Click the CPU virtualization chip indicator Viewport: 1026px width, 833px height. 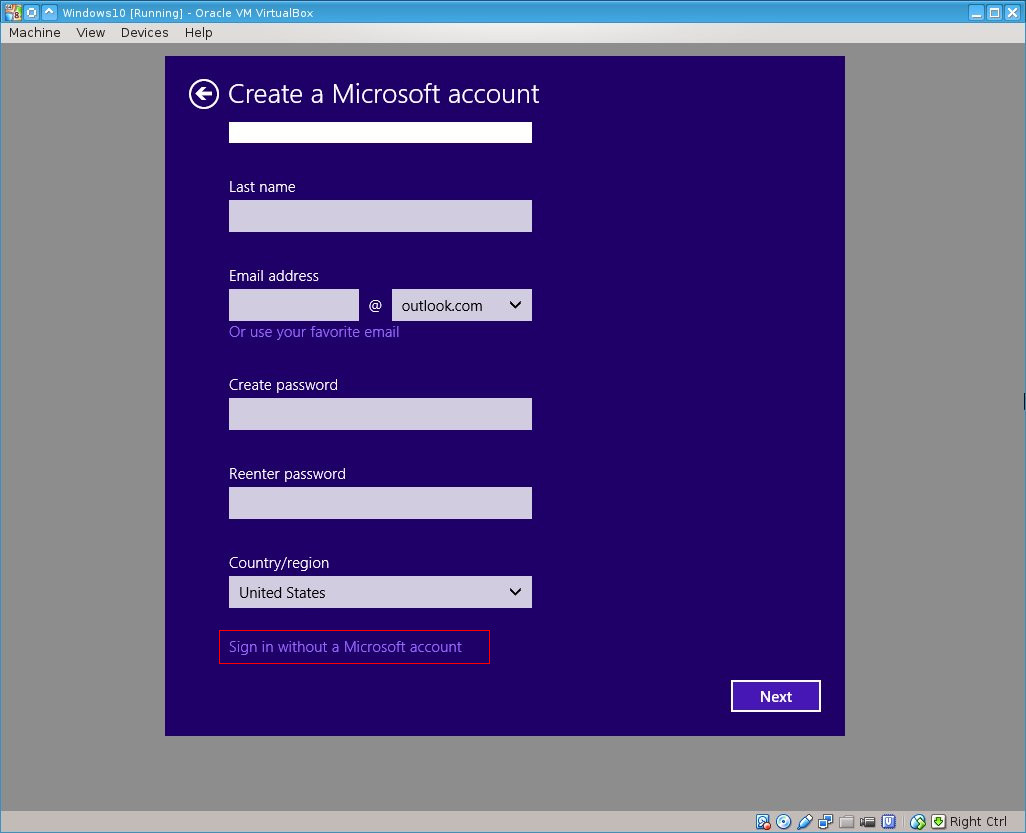click(x=889, y=821)
